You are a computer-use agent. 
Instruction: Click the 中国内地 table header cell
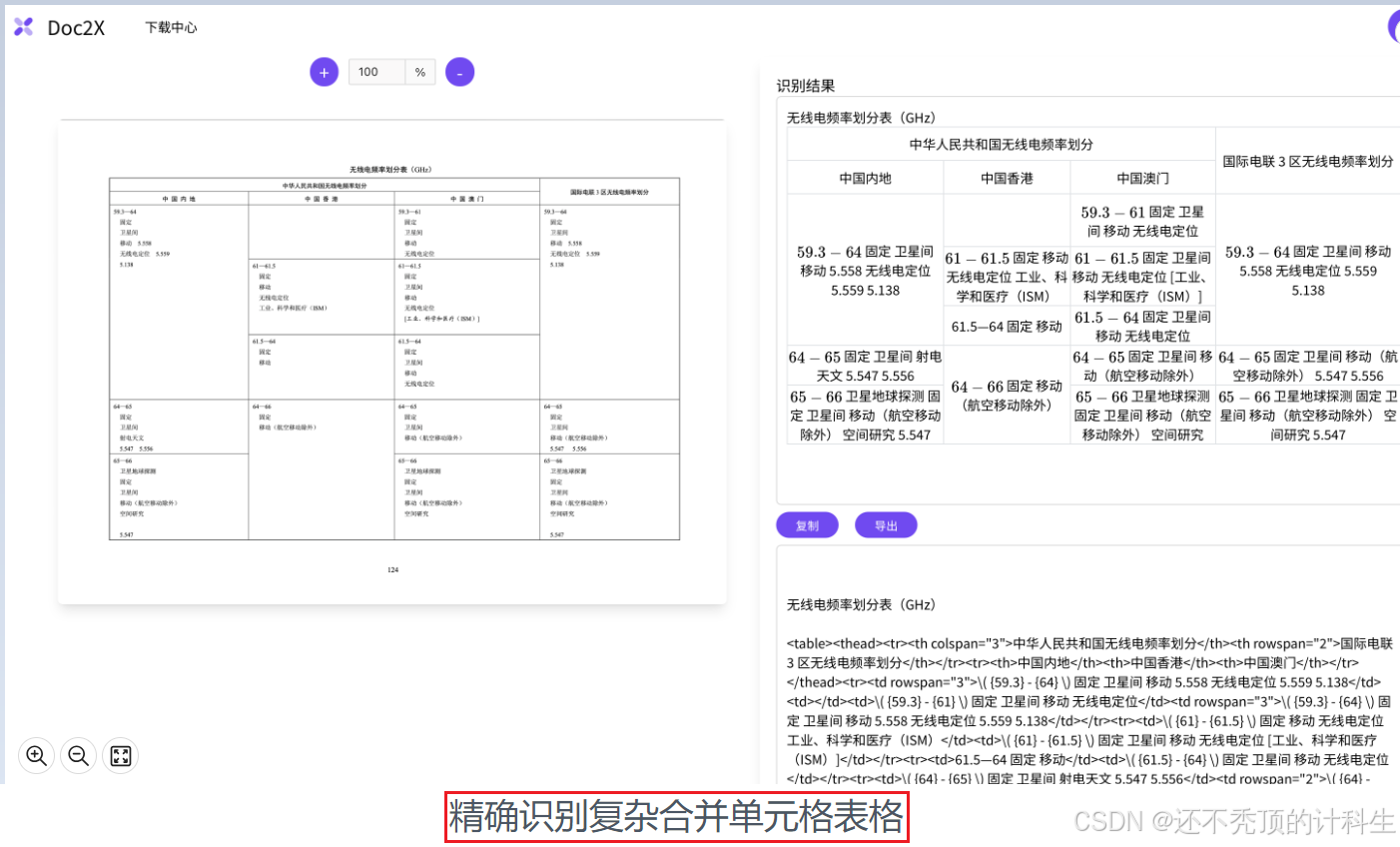[865, 178]
